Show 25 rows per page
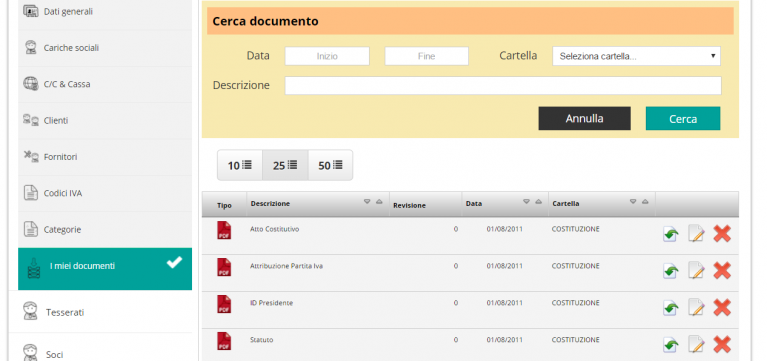The height and width of the screenshot is (361, 767). [x=285, y=165]
